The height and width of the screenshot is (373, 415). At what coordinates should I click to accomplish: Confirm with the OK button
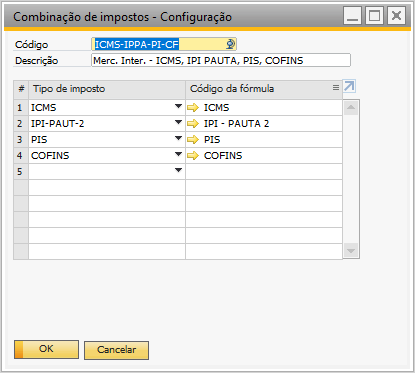click(x=46, y=349)
